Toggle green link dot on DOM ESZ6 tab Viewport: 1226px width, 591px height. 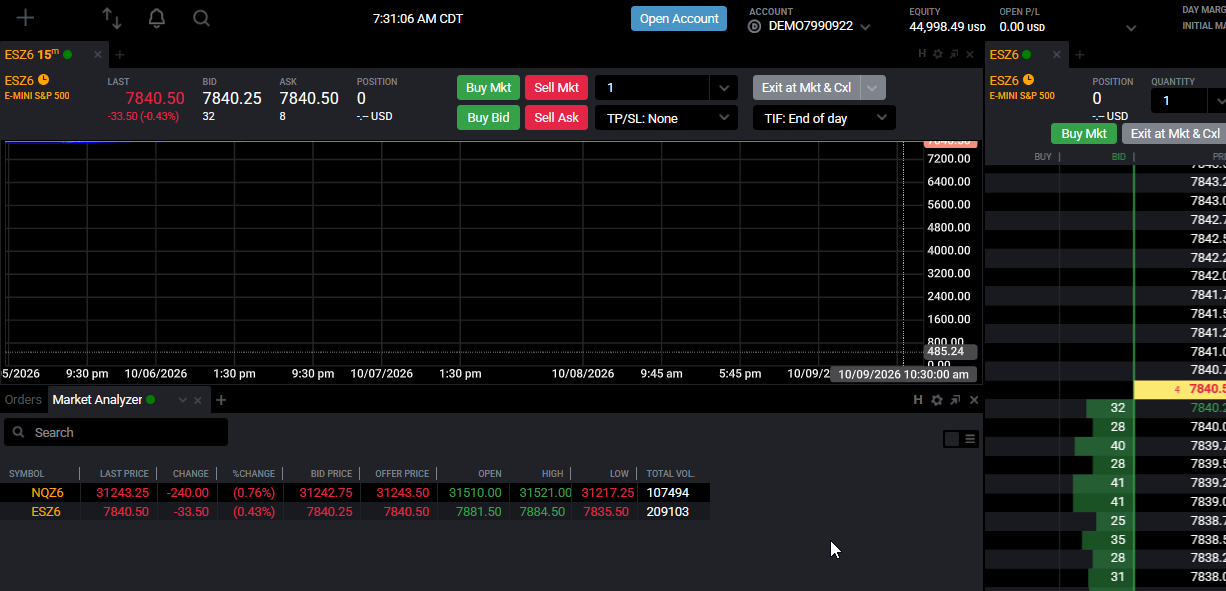click(x=1027, y=55)
